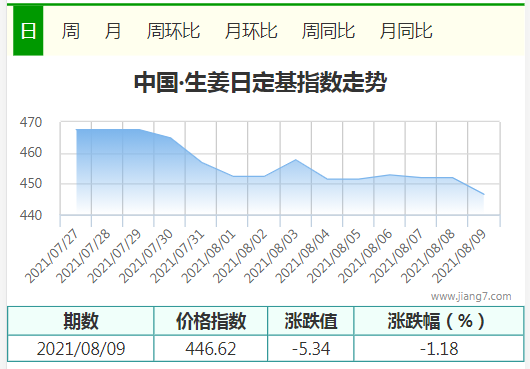Click the 涨跌值 column header
This screenshot has width=530, height=369.
[x=311, y=321]
